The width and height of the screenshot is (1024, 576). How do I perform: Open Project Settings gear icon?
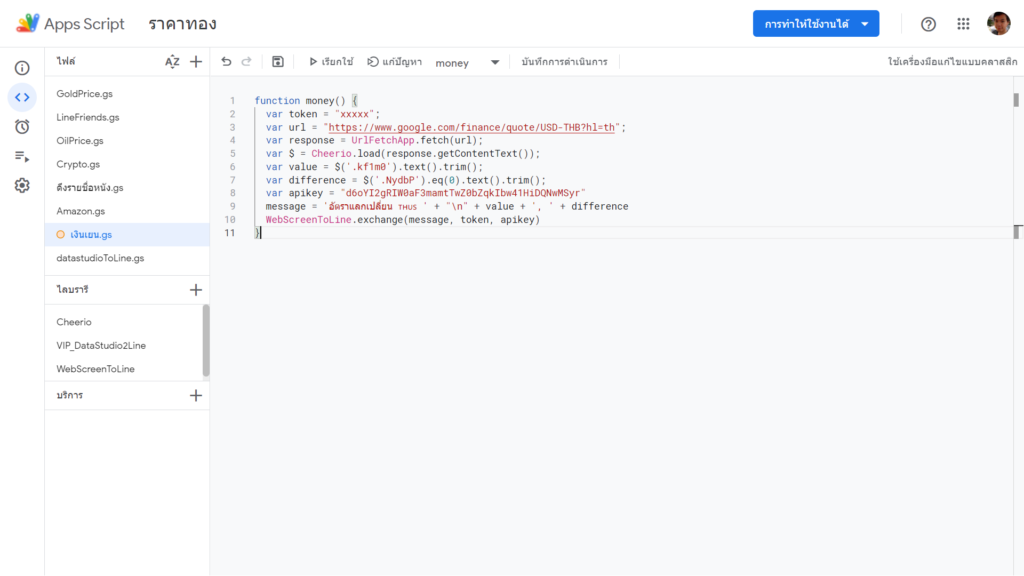pyautogui.click(x=22, y=185)
